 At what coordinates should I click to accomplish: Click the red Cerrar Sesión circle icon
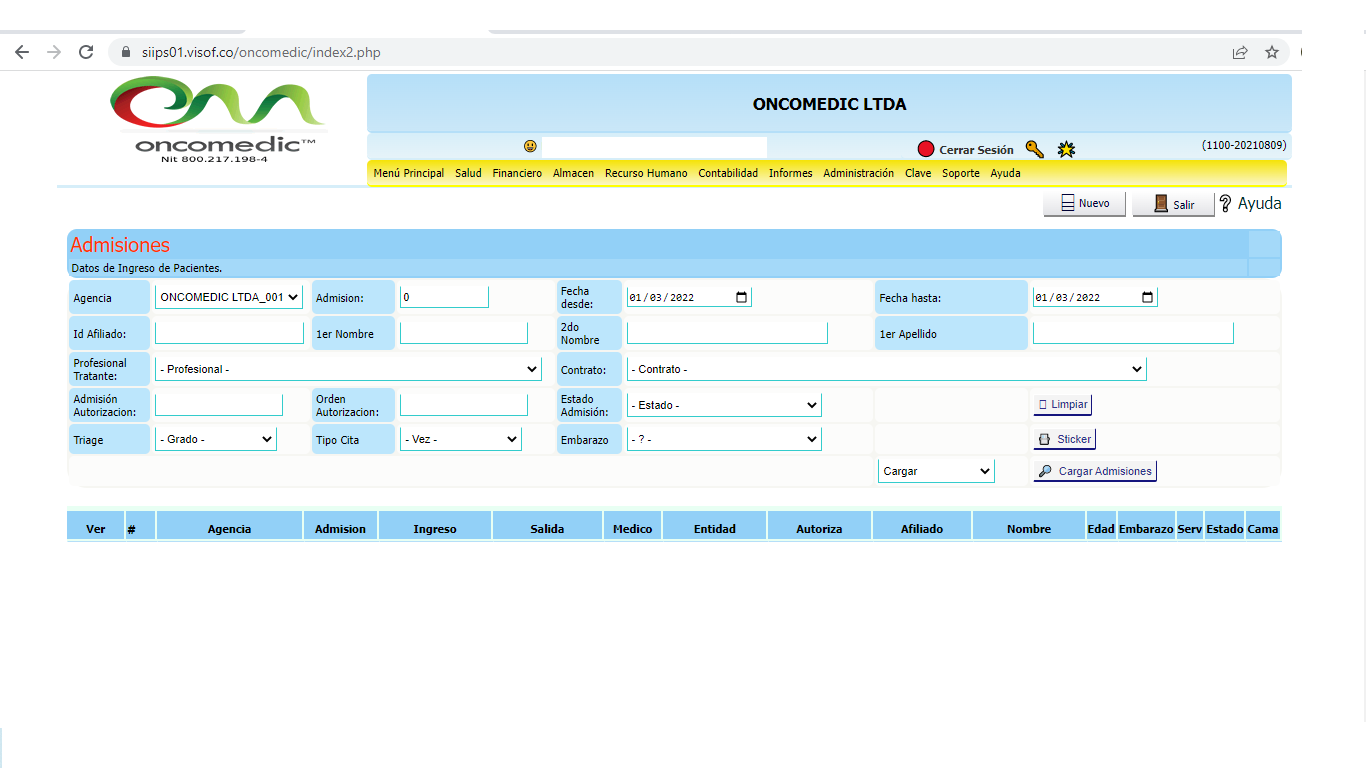point(926,150)
